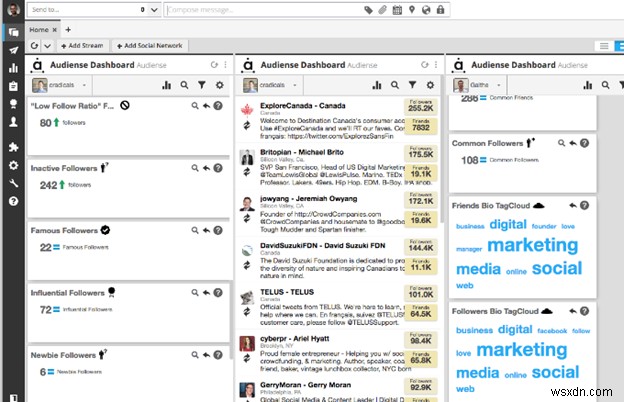Open TELUS - TELUS profile link

pos(287,292)
